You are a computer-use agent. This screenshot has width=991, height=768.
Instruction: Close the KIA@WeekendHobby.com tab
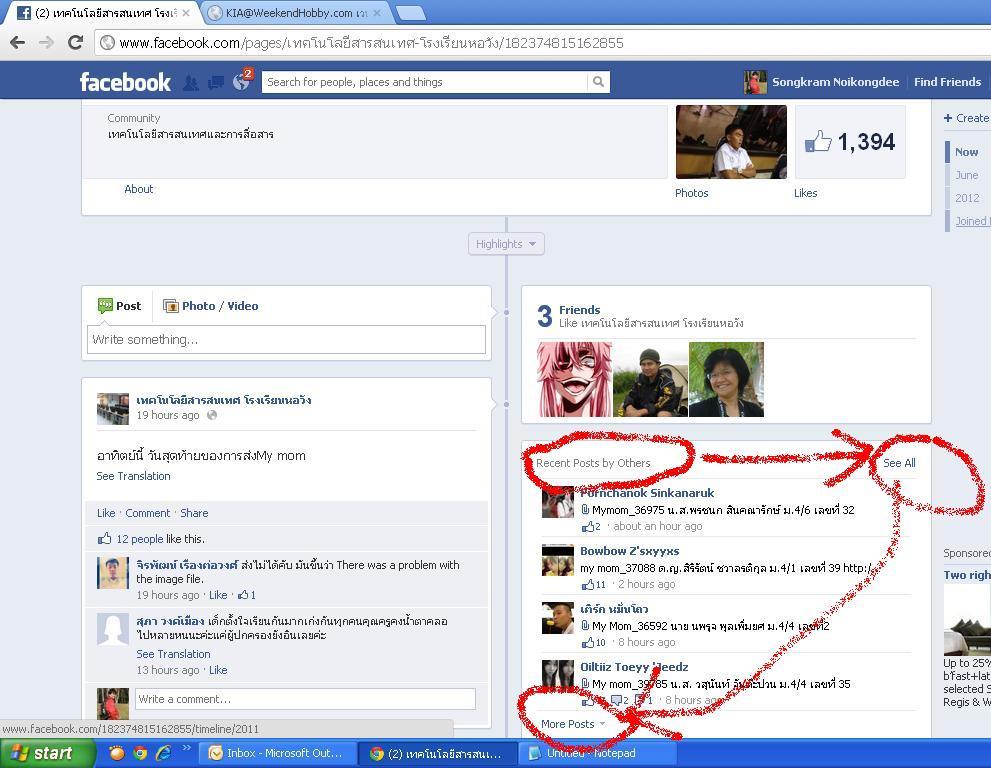pyautogui.click(x=377, y=13)
